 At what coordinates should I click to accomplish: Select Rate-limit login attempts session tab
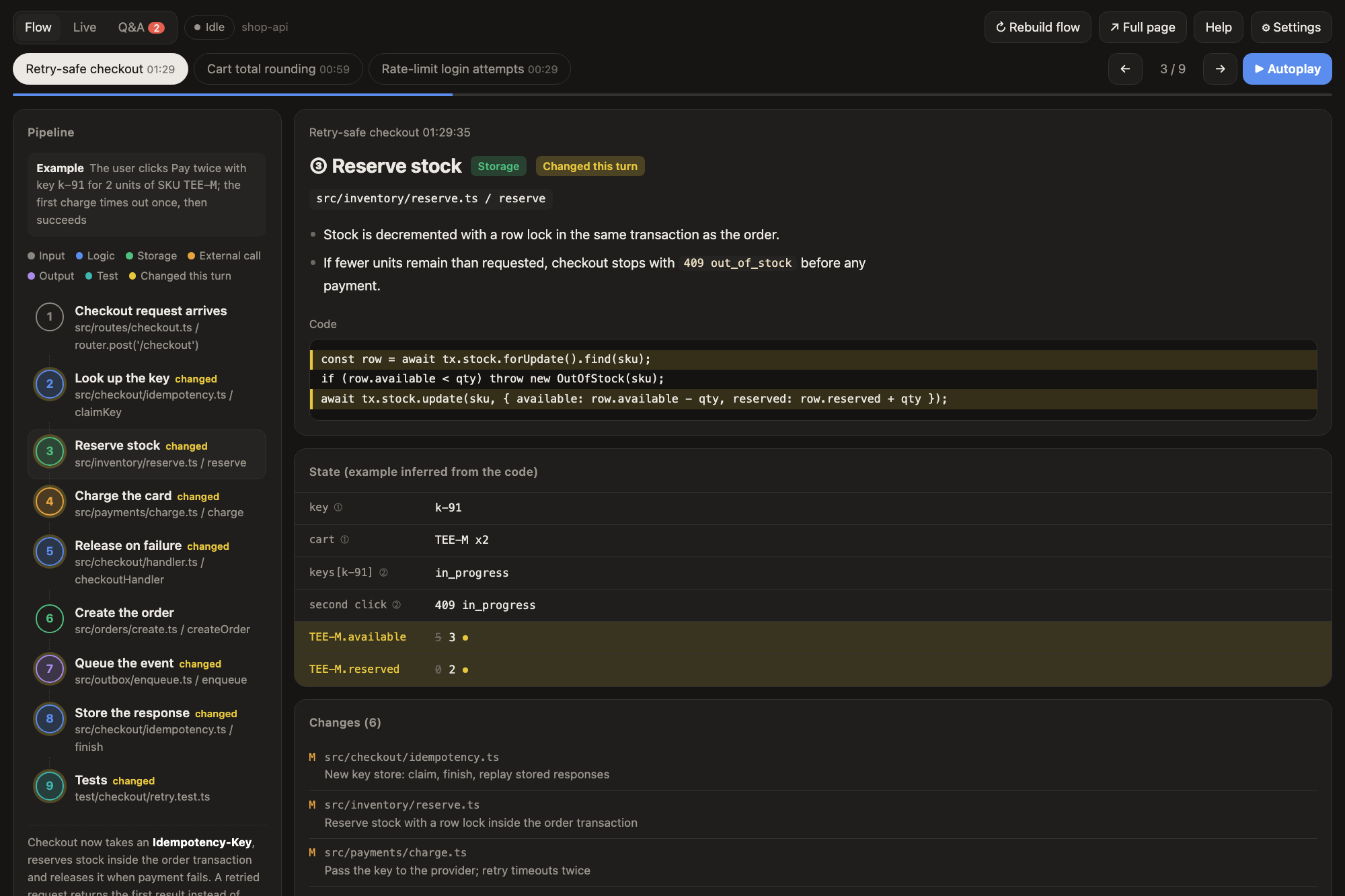[469, 69]
